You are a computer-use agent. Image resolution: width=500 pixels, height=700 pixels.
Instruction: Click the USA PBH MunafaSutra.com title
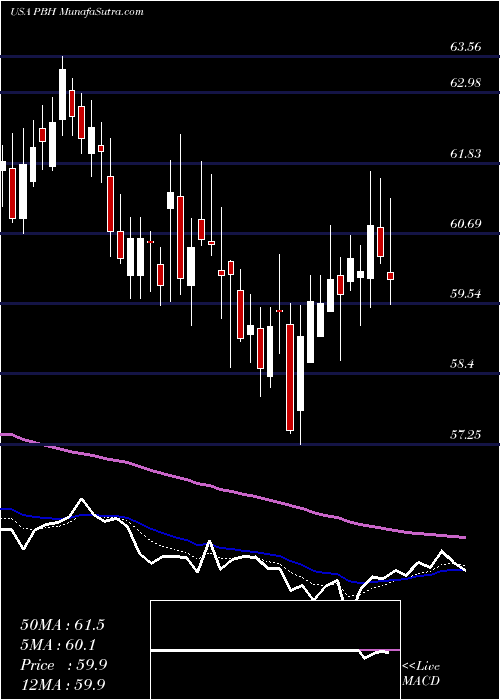point(77,12)
